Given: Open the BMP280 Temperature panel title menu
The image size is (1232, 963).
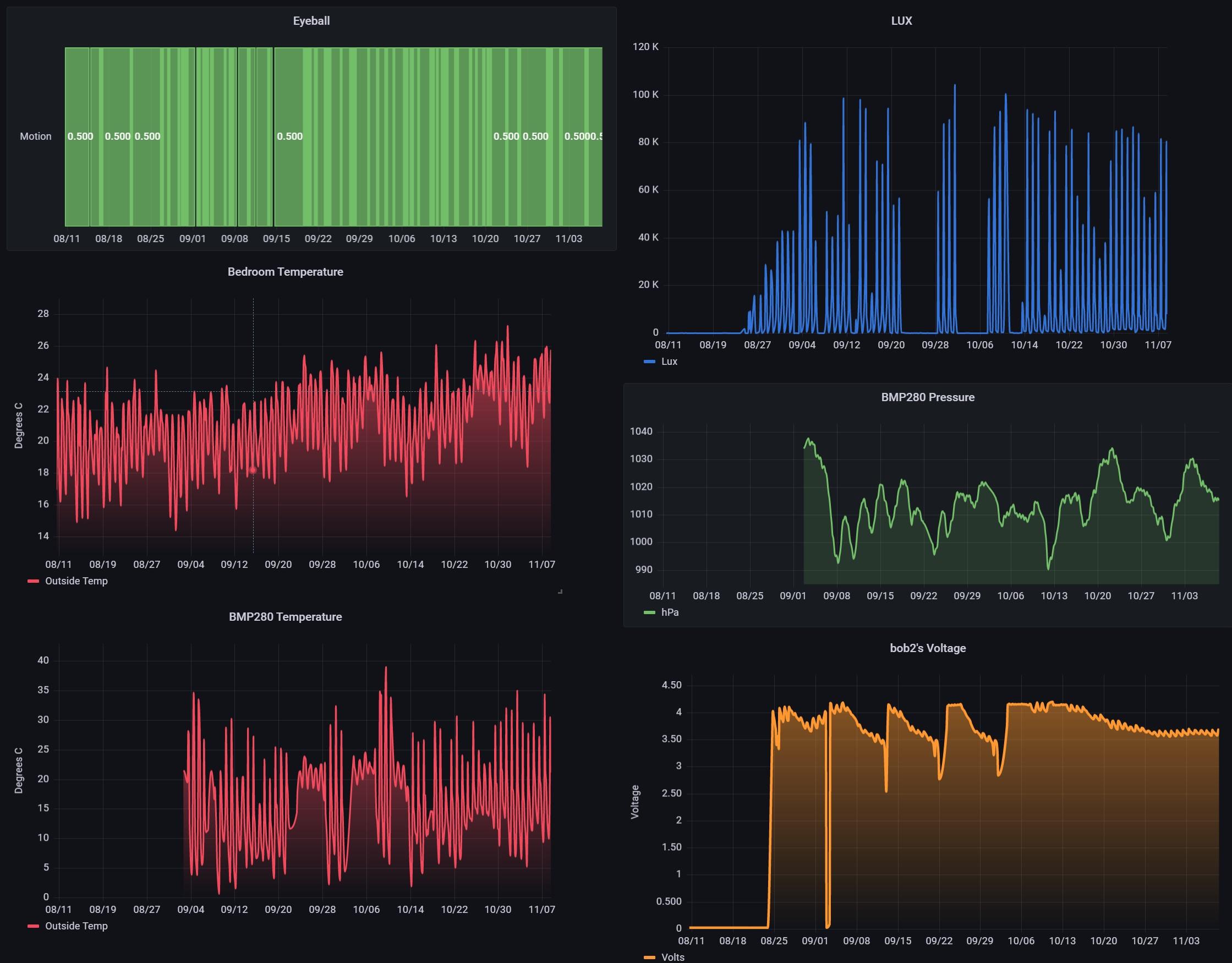Looking at the screenshot, I should [285, 617].
